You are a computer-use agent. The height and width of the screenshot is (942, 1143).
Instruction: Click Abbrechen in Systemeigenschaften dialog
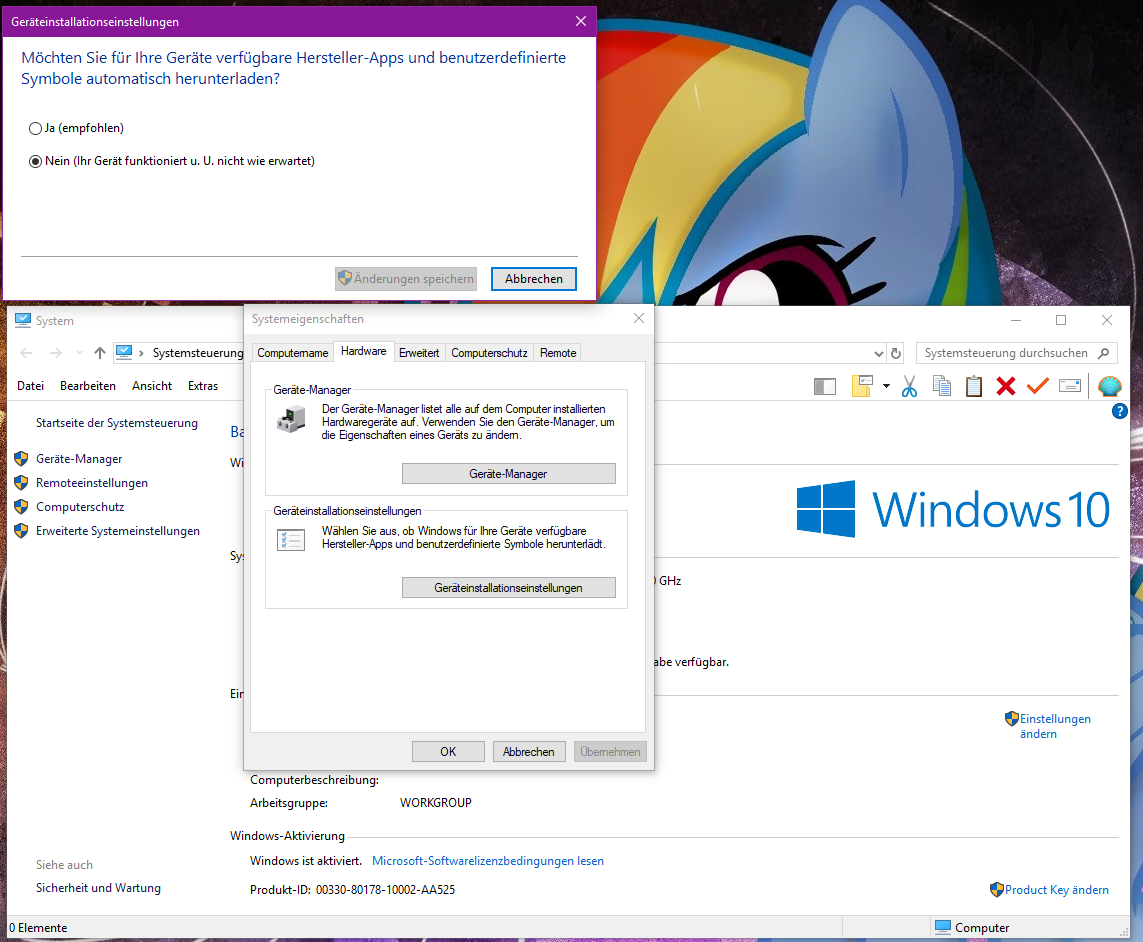528,752
